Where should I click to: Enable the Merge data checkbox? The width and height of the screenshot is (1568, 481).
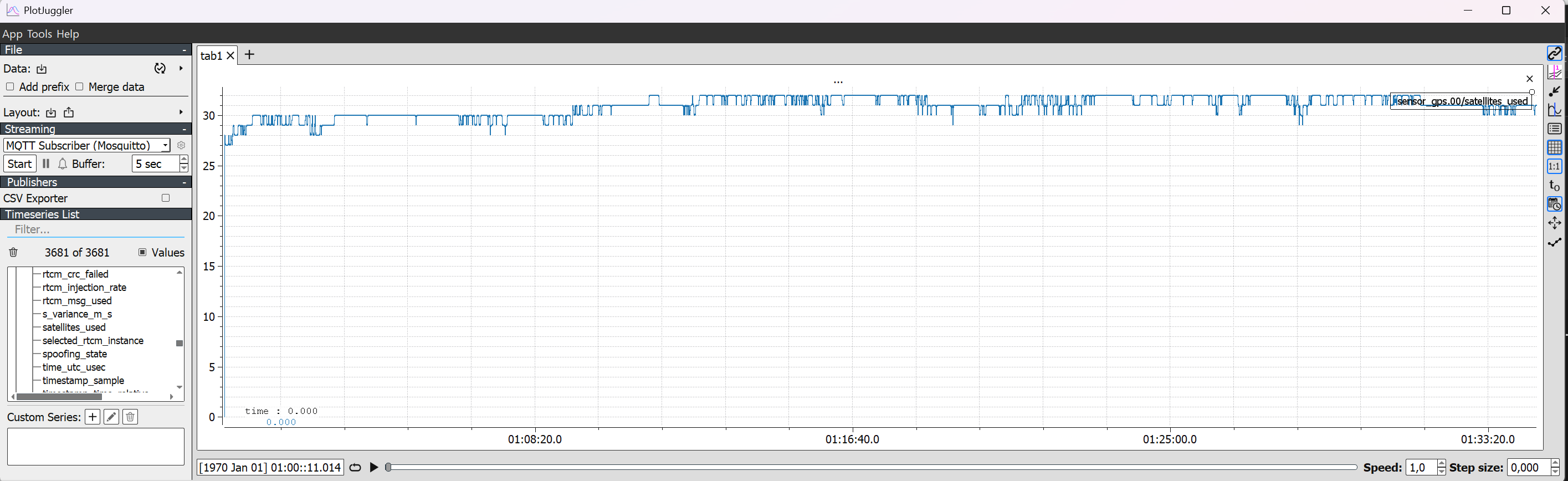click(79, 87)
